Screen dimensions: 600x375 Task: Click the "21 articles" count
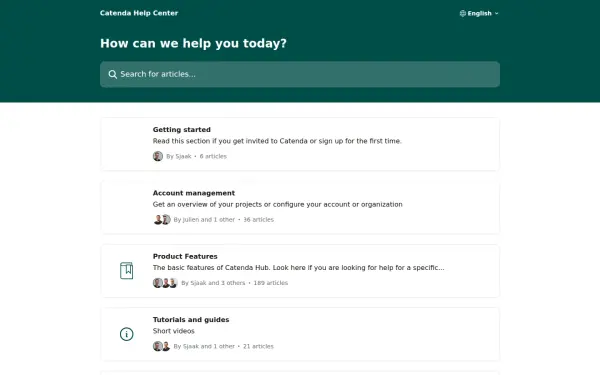(x=258, y=346)
